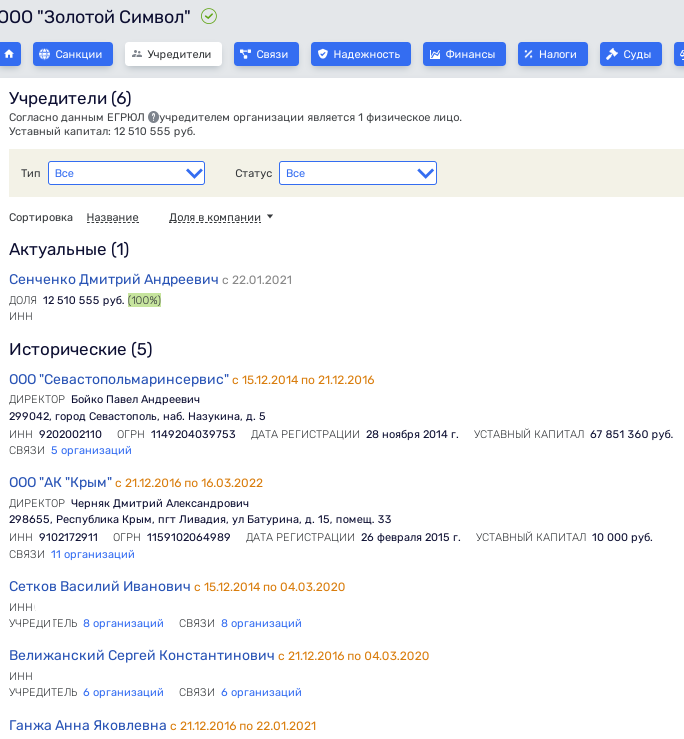
Task: Expand the Тип filter dropdown
Action: (126, 173)
